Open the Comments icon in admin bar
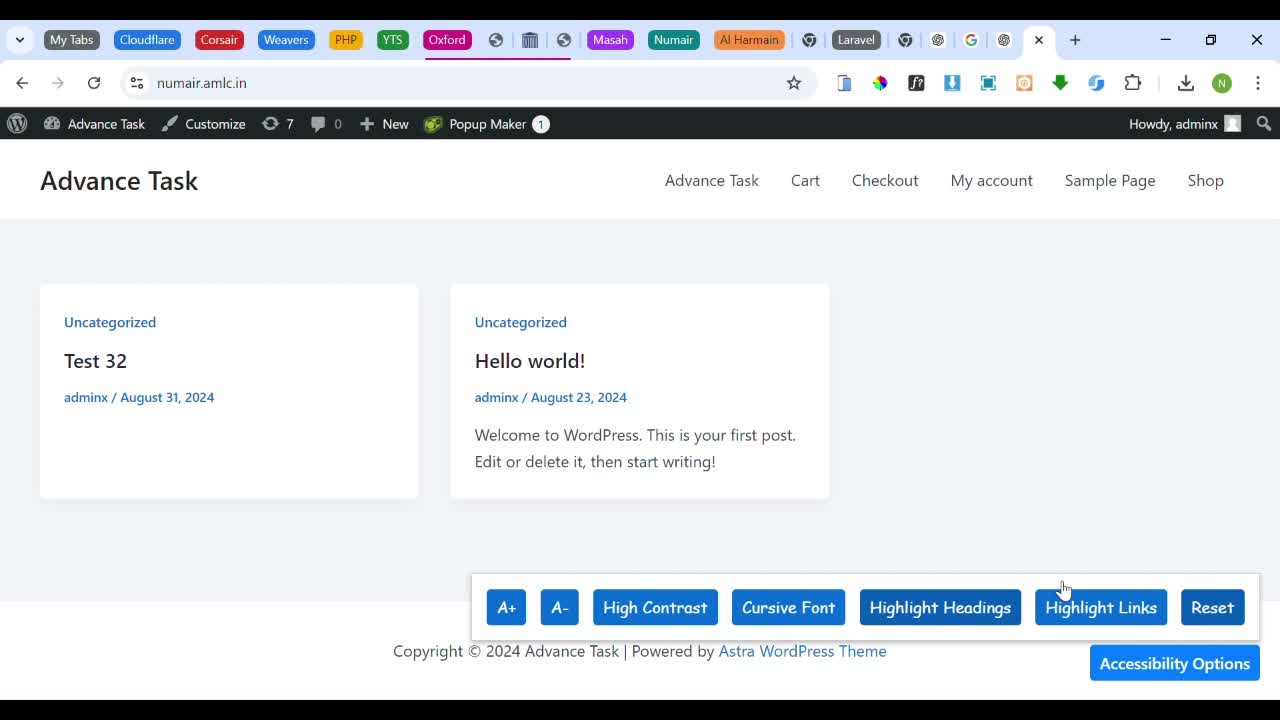This screenshot has width=1280, height=720. 326,124
